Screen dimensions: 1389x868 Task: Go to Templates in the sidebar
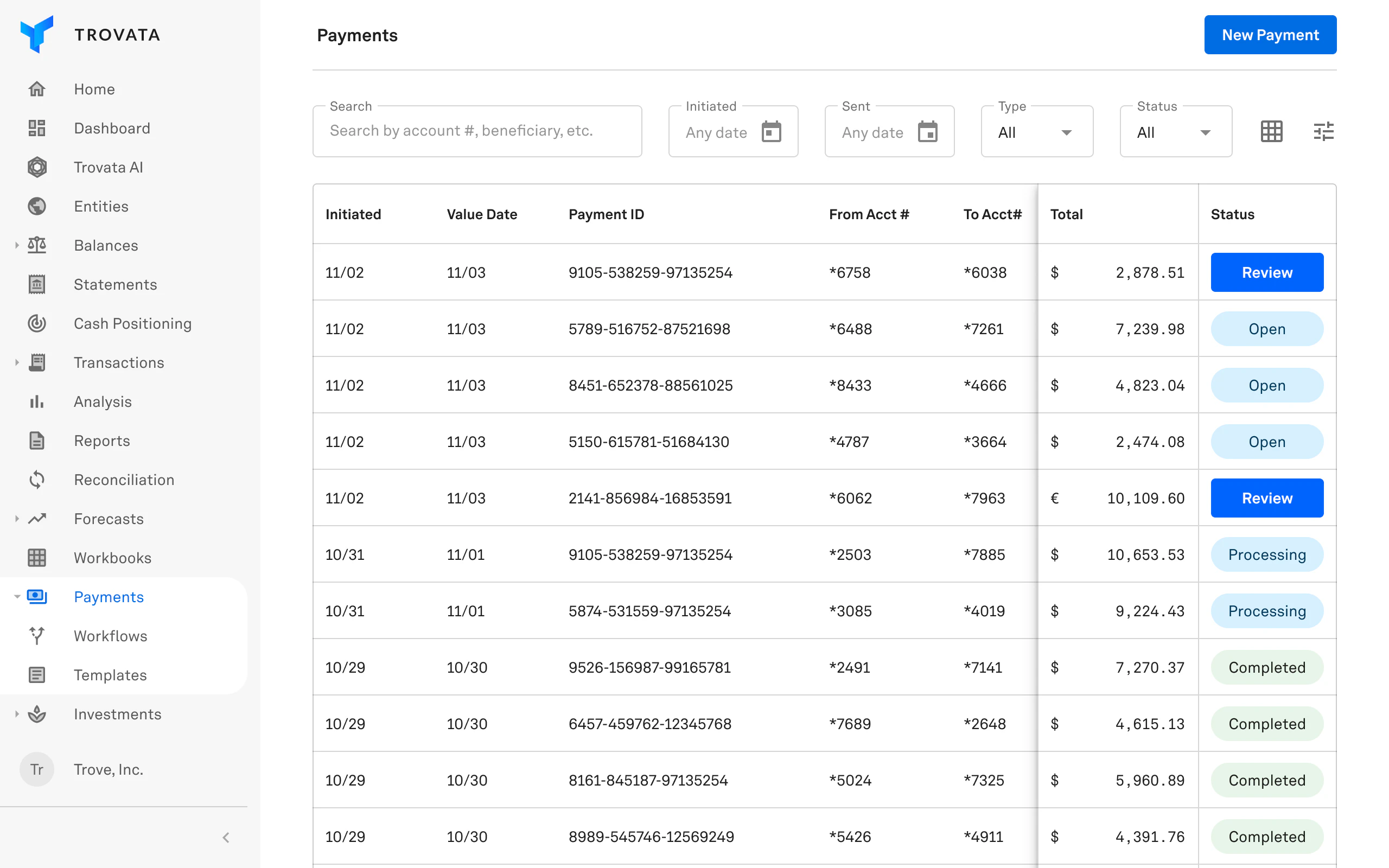[x=110, y=674]
